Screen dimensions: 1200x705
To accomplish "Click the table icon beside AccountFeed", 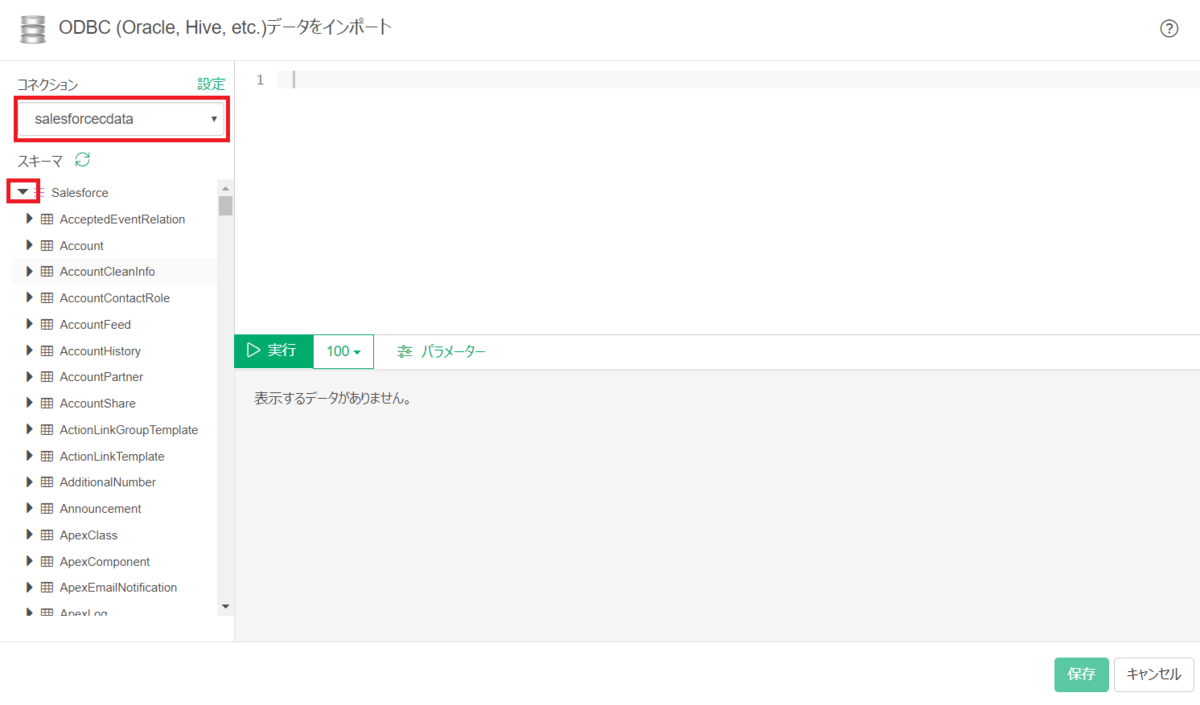I will tap(47, 324).
